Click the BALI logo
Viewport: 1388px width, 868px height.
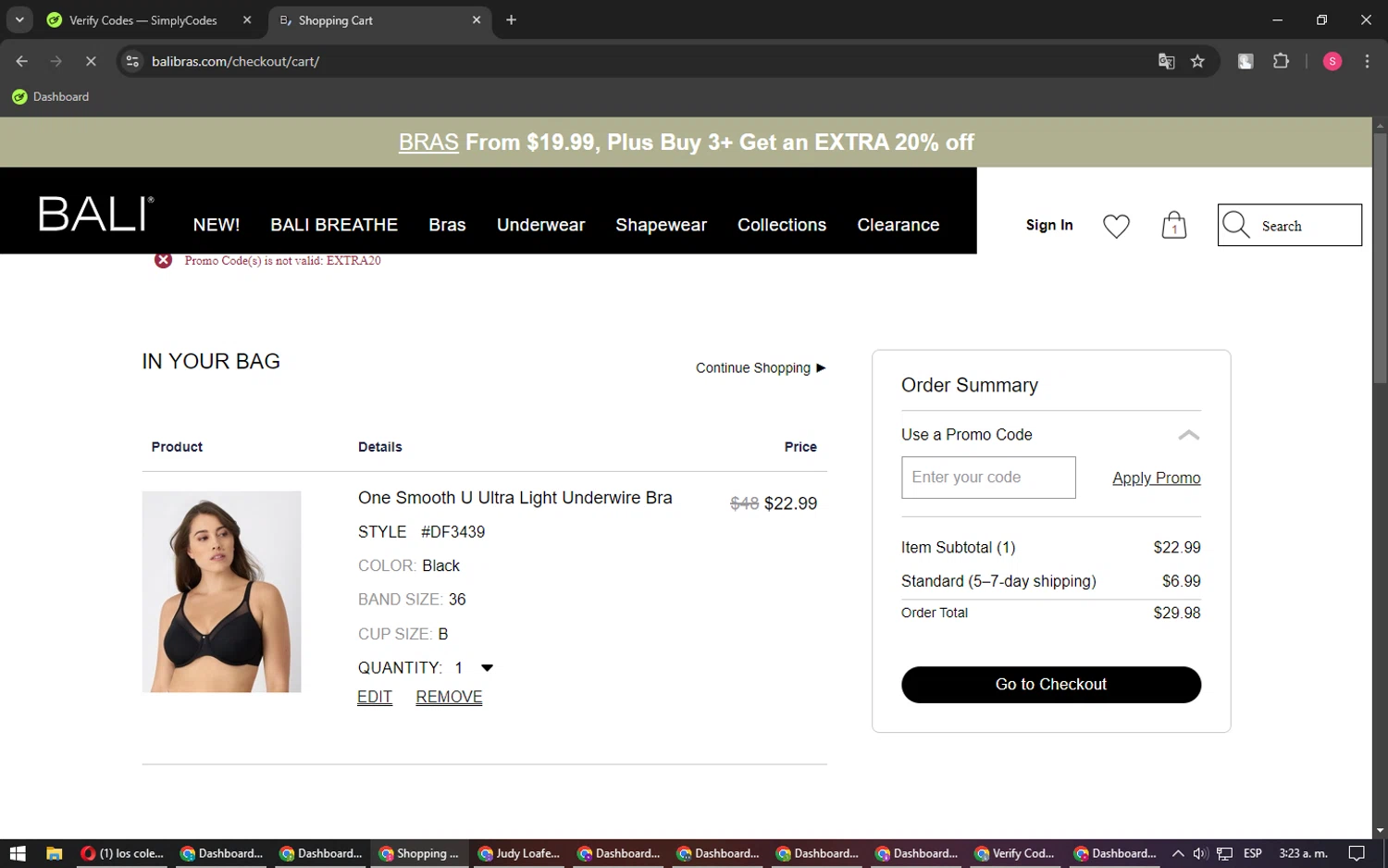96,214
